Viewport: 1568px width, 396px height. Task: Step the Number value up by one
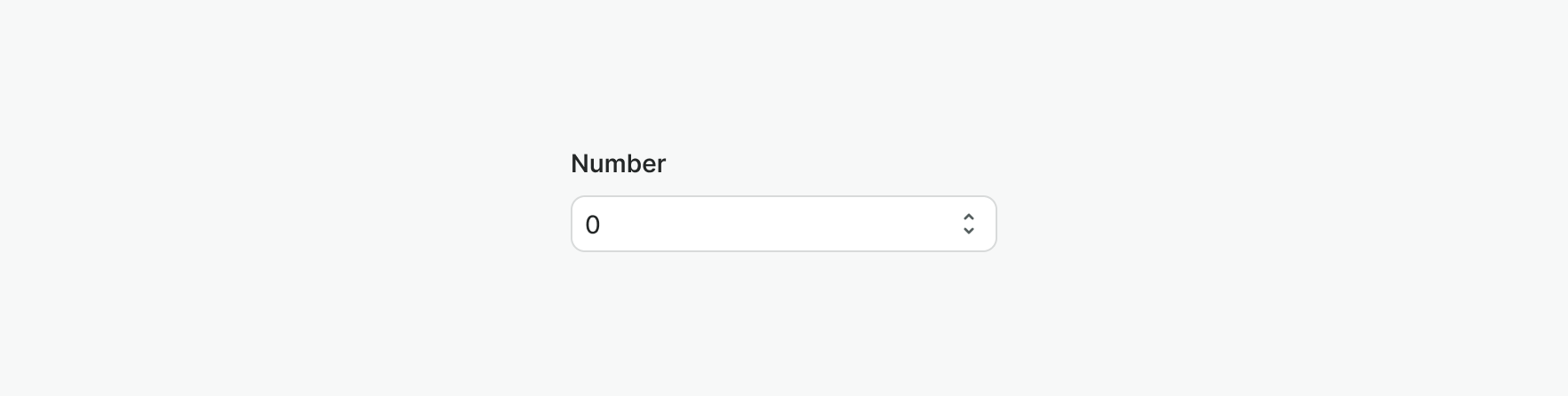click(x=969, y=217)
